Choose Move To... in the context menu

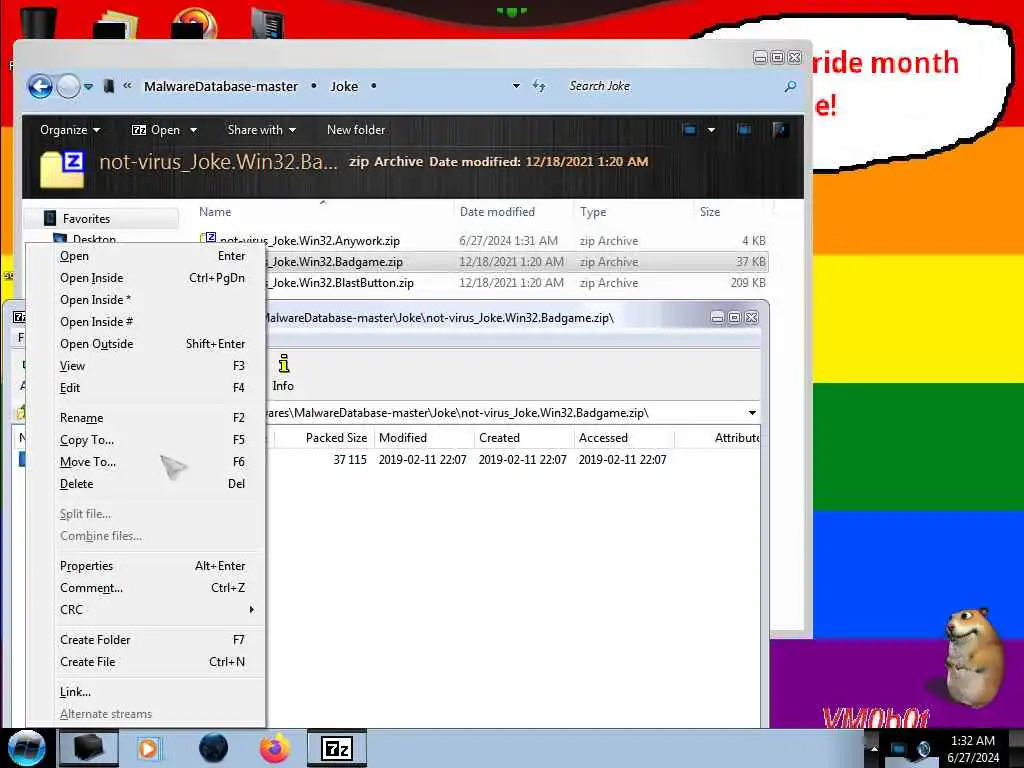(x=152, y=462)
